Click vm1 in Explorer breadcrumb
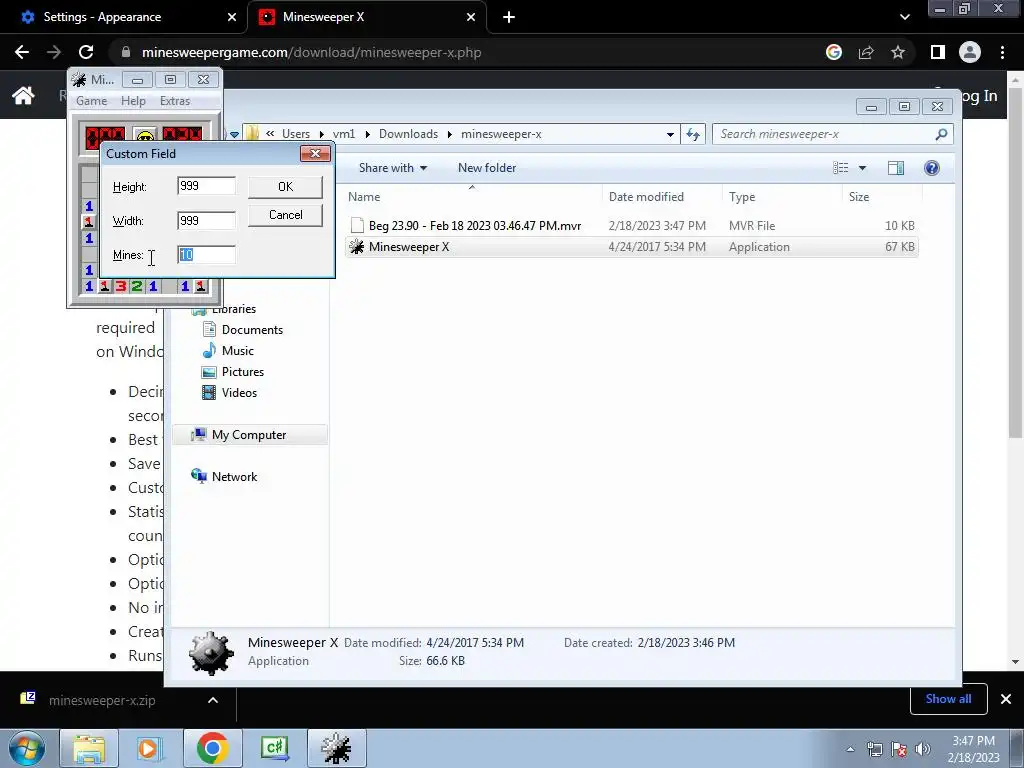Image resolution: width=1024 pixels, height=768 pixels. [344, 134]
